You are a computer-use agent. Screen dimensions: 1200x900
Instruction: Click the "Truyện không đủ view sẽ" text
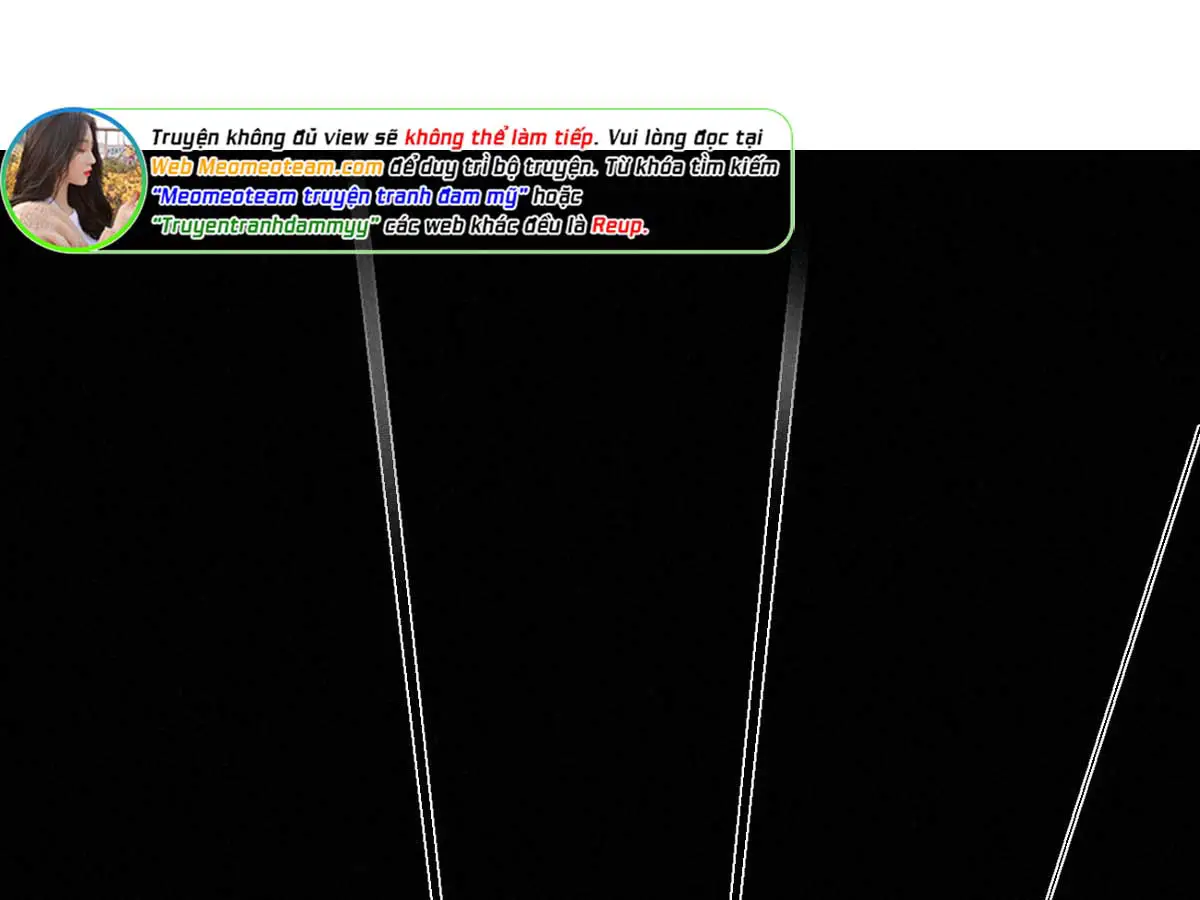[275, 138]
